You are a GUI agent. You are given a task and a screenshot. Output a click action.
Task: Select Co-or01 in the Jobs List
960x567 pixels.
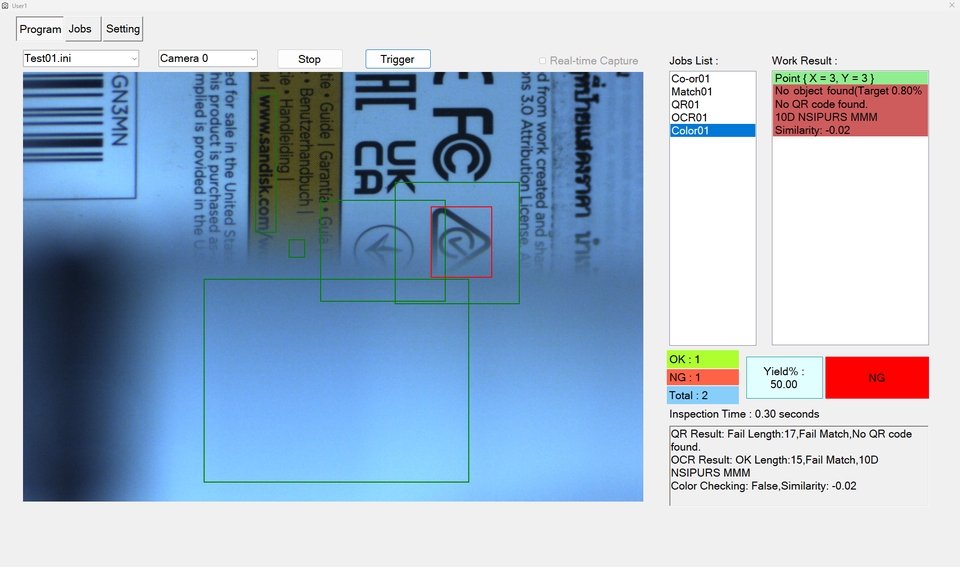pos(713,78)
